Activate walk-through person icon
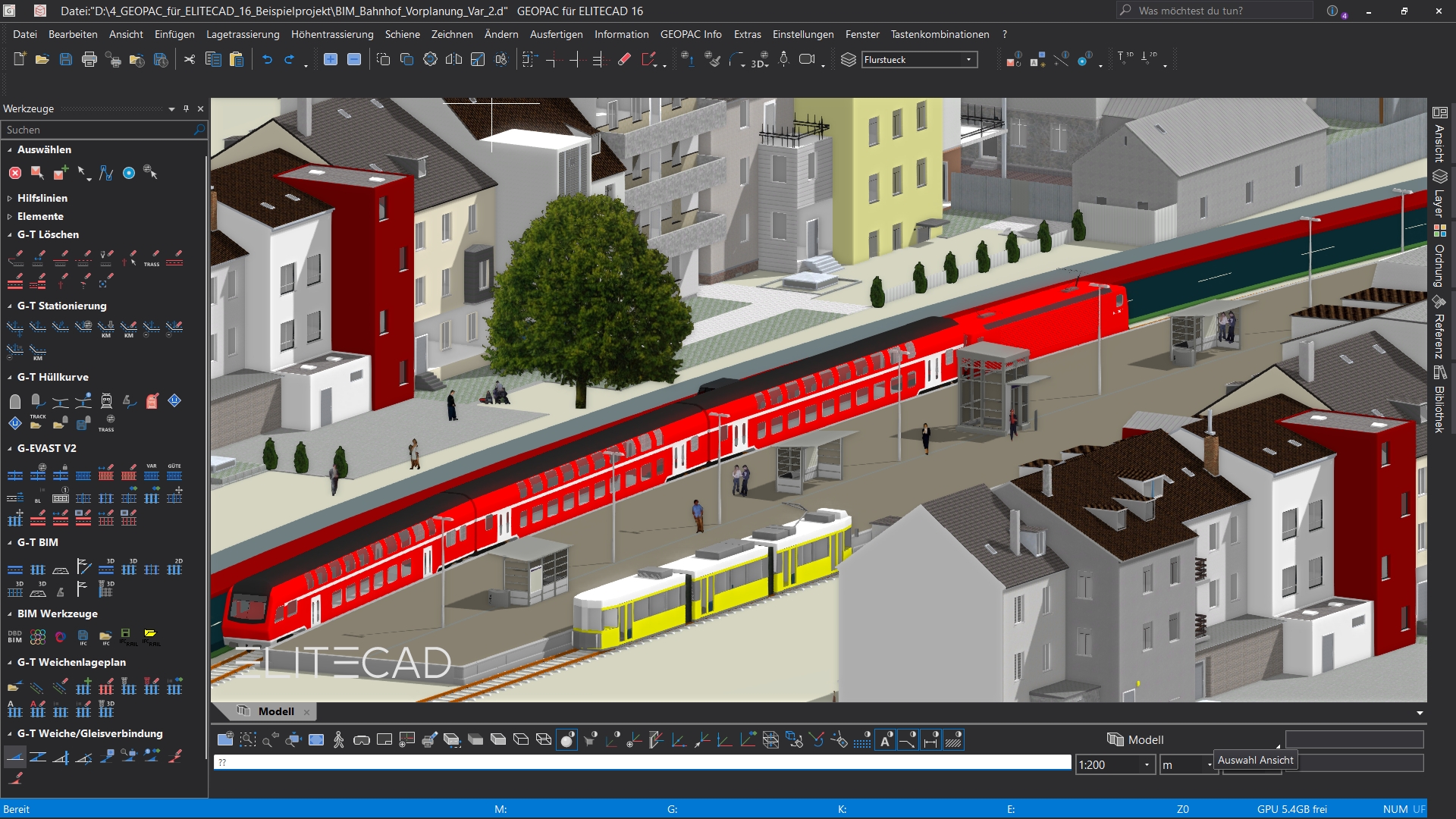The width and height of the screenshot is (1456, 819). click(x=339, y=740)
